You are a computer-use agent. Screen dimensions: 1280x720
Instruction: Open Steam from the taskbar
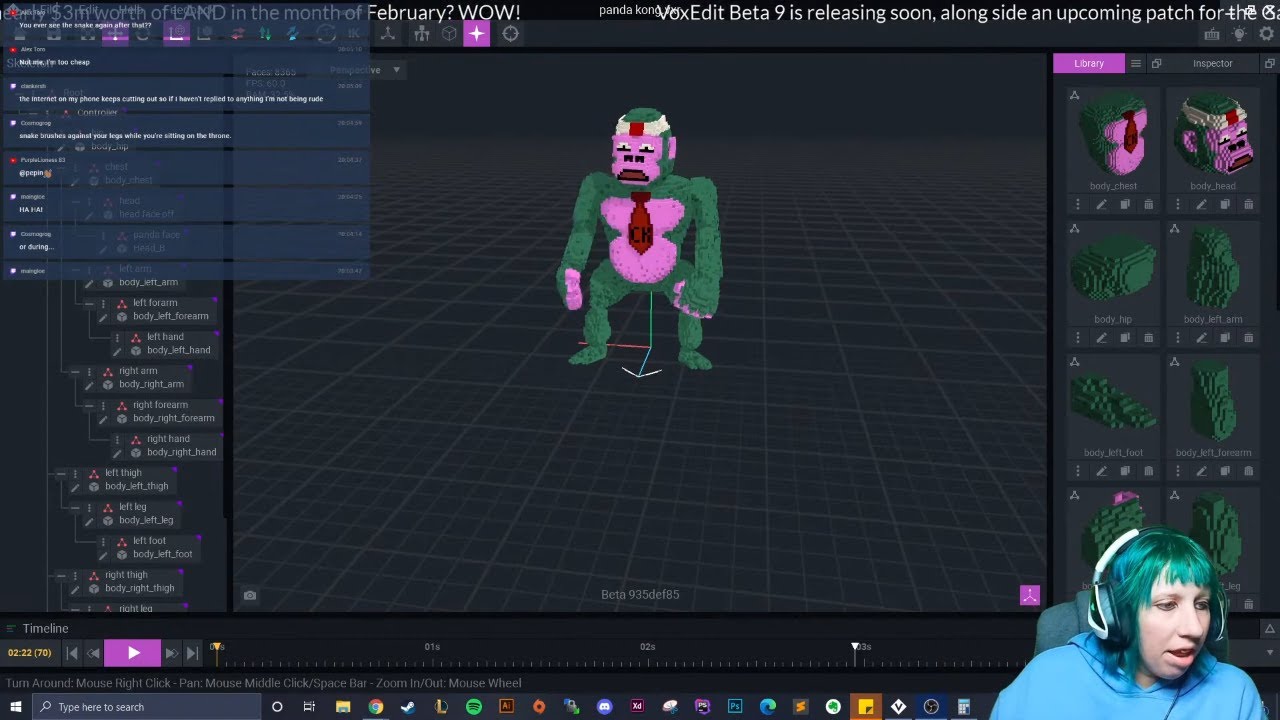407,707
